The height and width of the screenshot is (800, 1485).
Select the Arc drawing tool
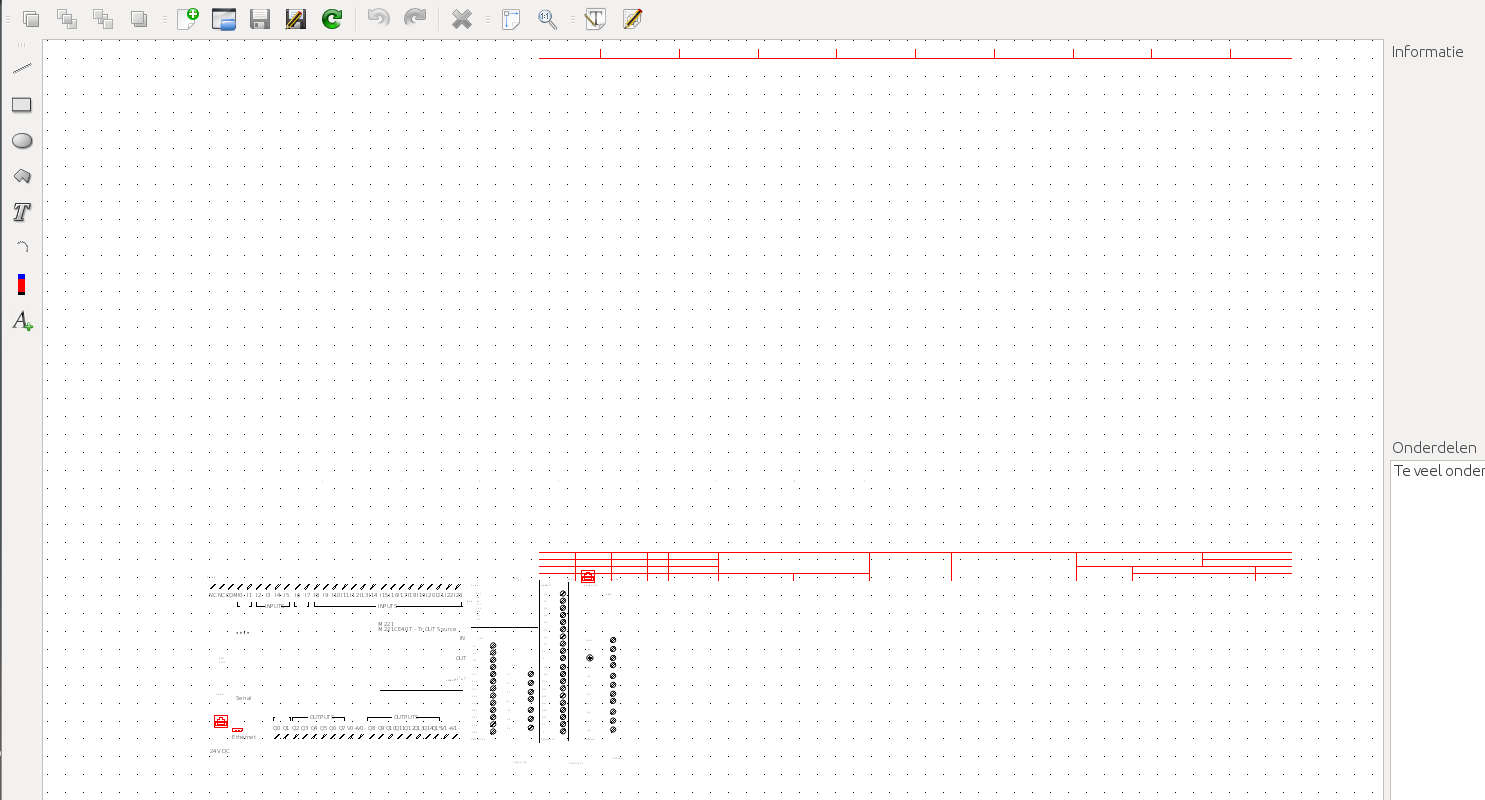22,248
